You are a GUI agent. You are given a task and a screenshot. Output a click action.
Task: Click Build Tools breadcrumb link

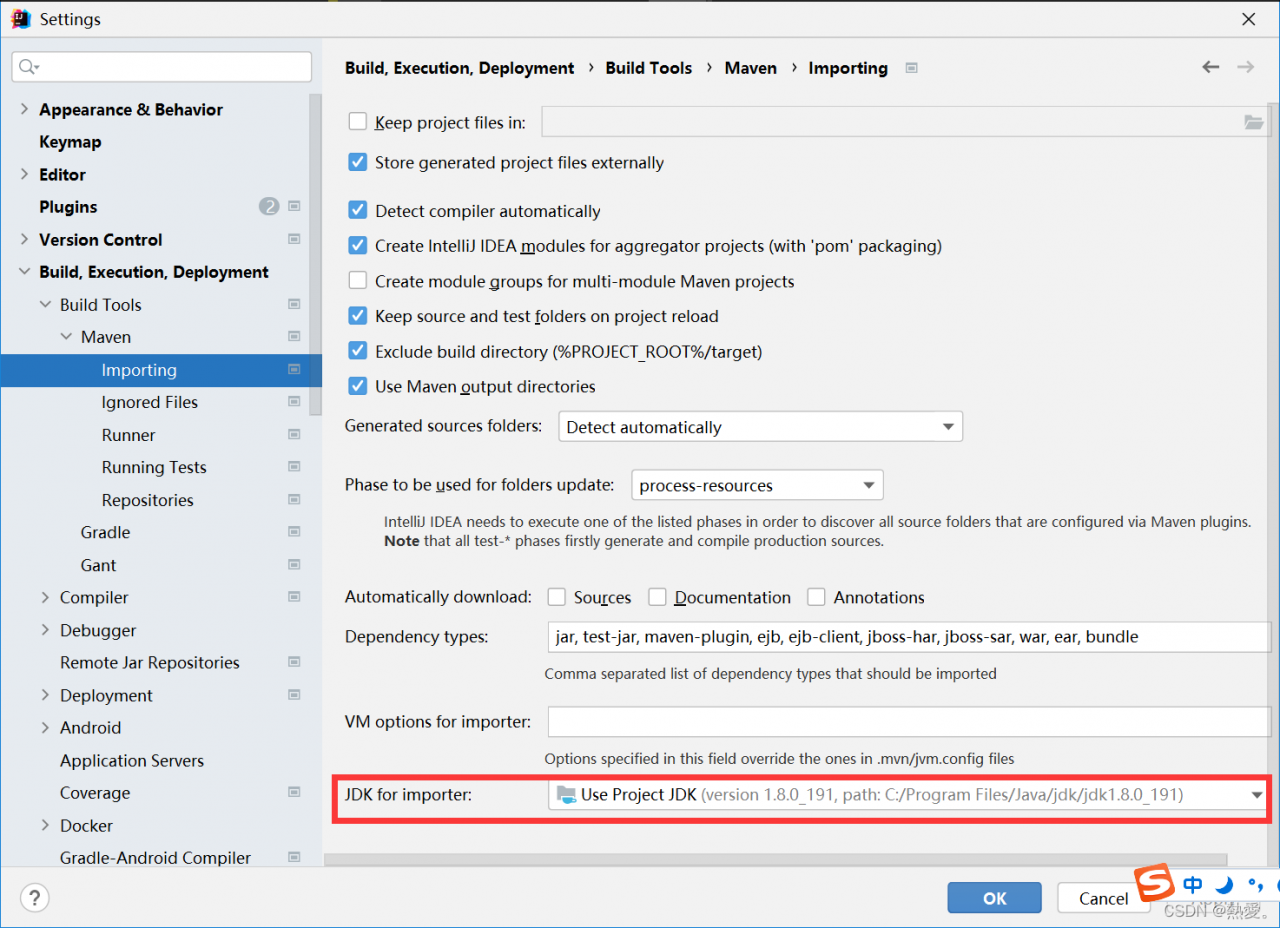click(648, 68)
